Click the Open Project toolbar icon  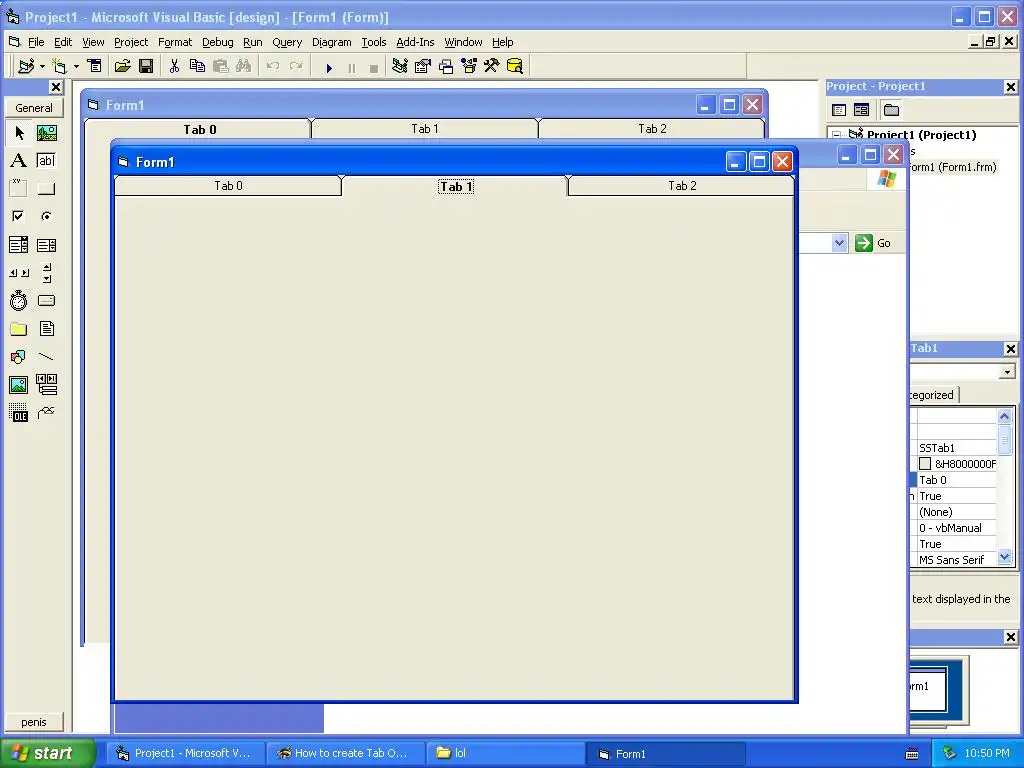click(122, 66)
